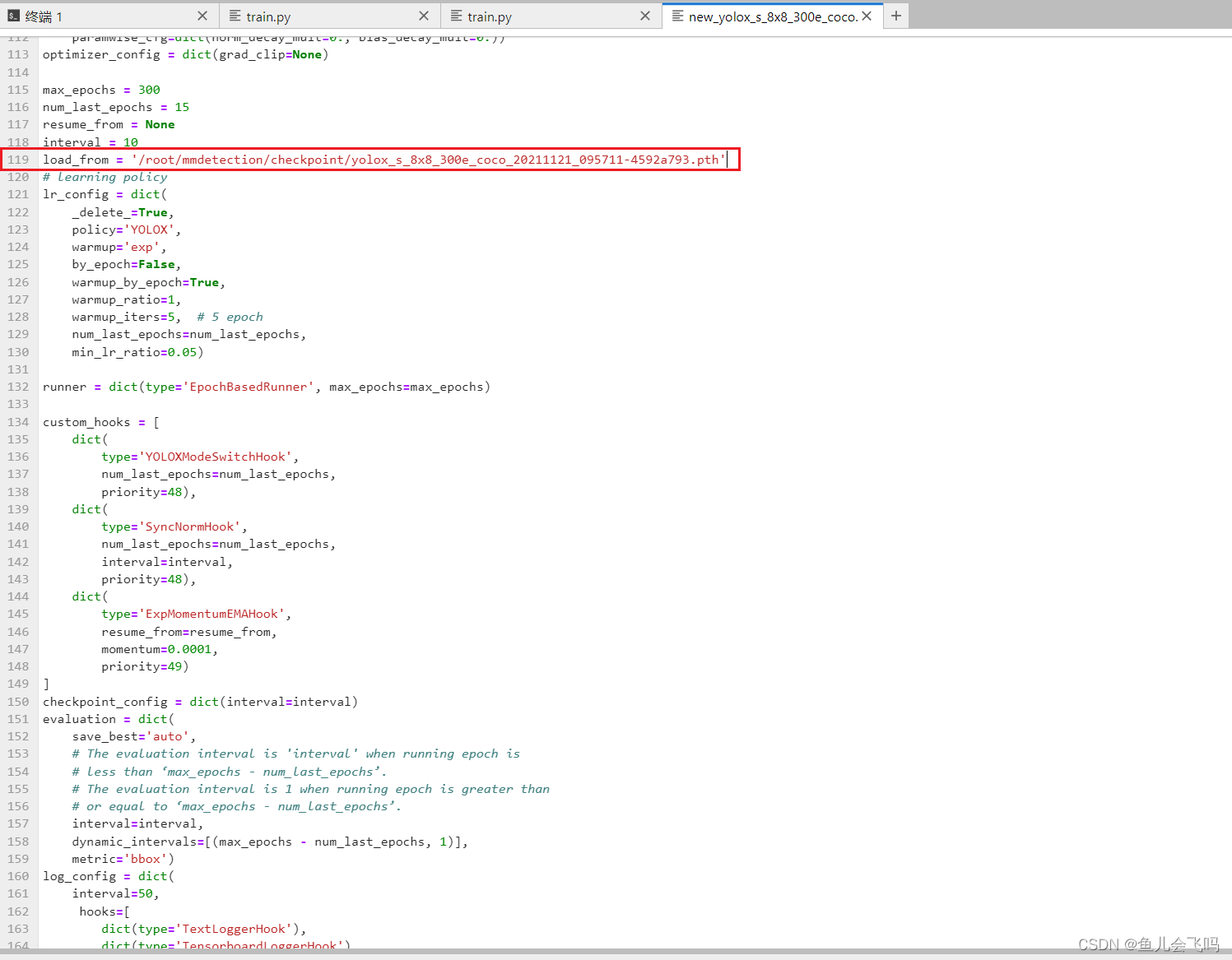Screen dimensions: 1232x960
Task: Click the 'EpochBasedRunner' string on line 132
Action: 249,386
